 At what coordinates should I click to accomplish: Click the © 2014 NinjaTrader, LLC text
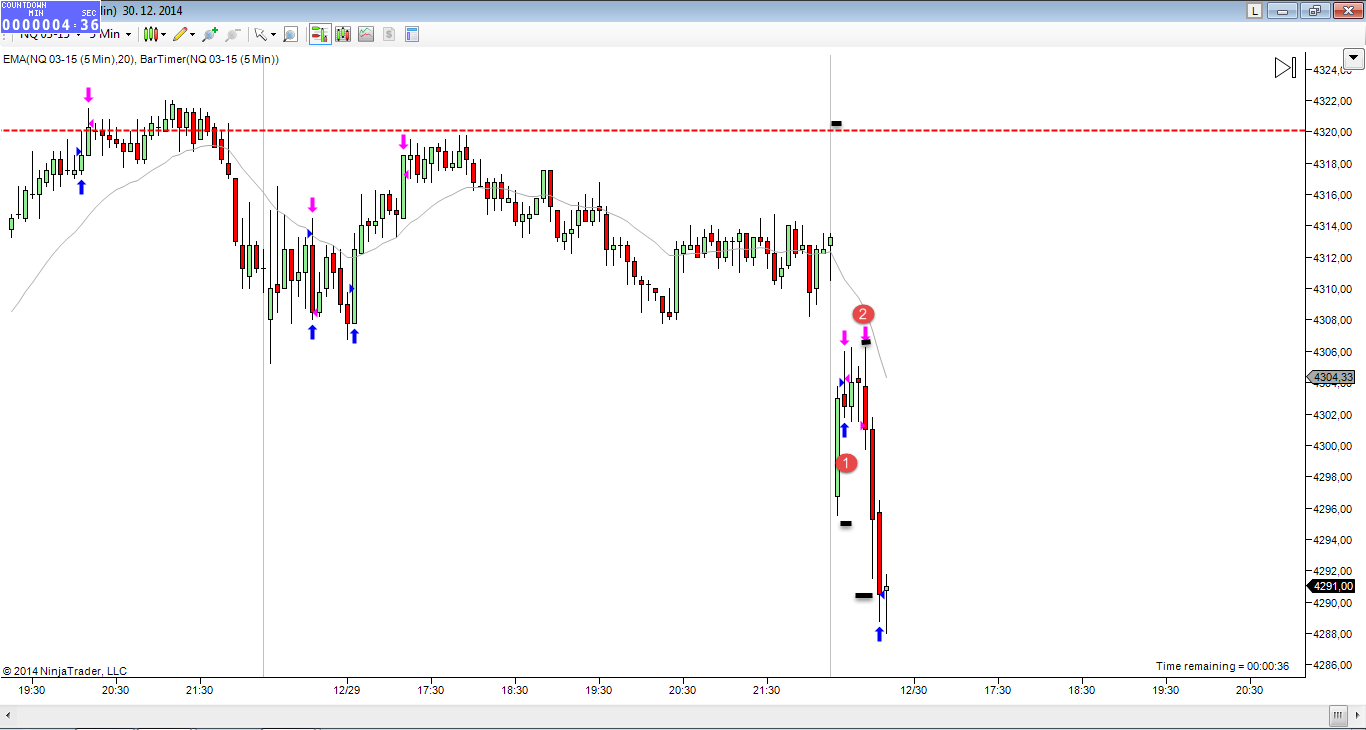[x=65, y=671]
